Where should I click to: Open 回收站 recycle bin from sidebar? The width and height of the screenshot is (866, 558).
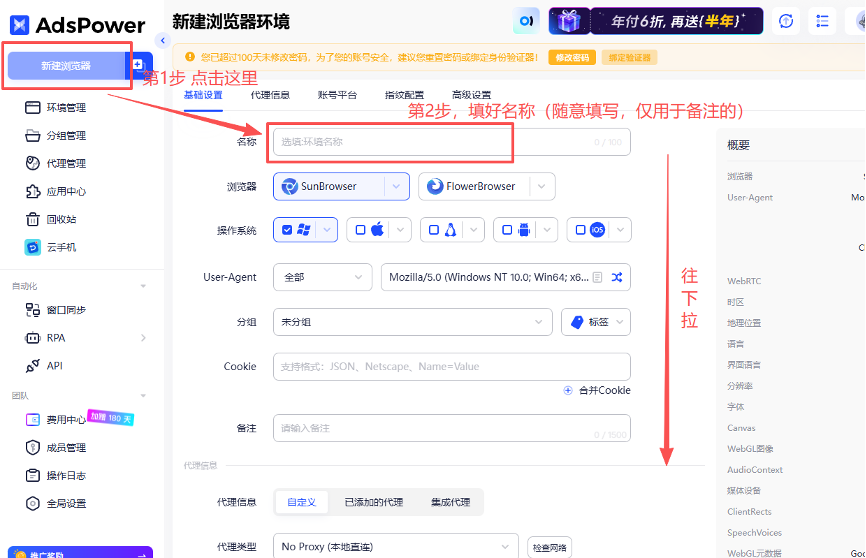click(x=60, y=219)
